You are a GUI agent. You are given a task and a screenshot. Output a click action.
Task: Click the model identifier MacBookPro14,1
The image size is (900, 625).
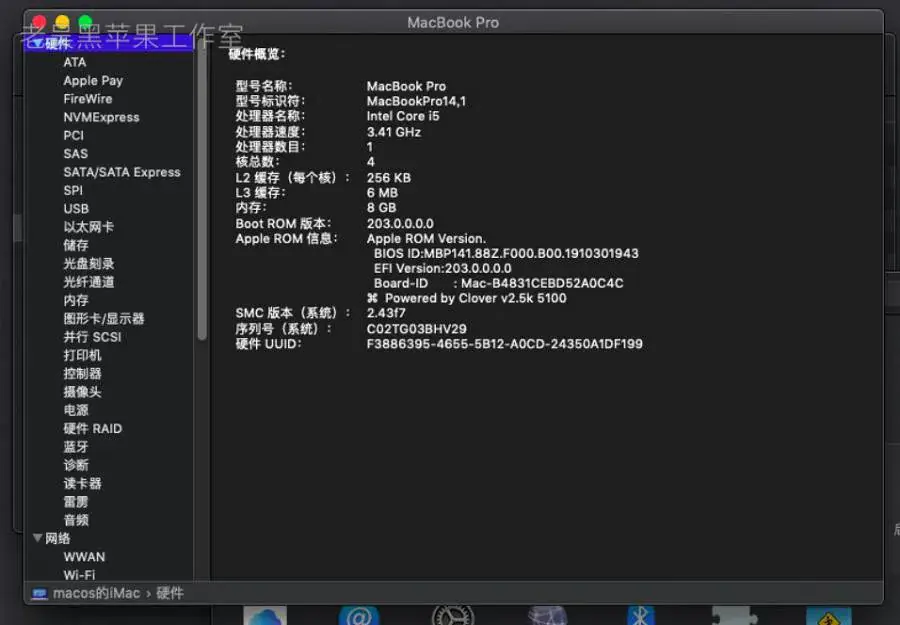coord(416,101)
